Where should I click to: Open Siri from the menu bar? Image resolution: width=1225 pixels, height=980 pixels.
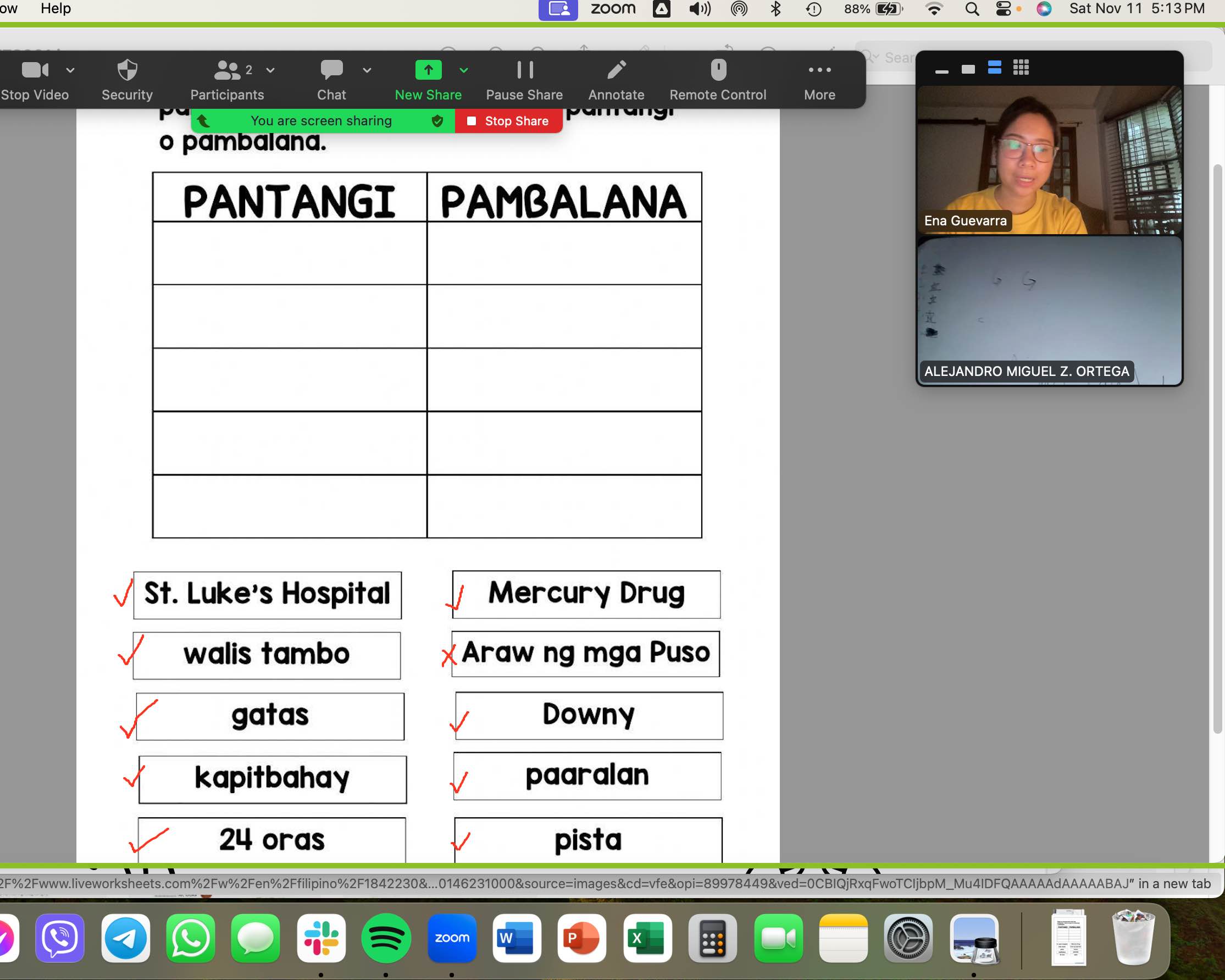(x=1044, y=9)
